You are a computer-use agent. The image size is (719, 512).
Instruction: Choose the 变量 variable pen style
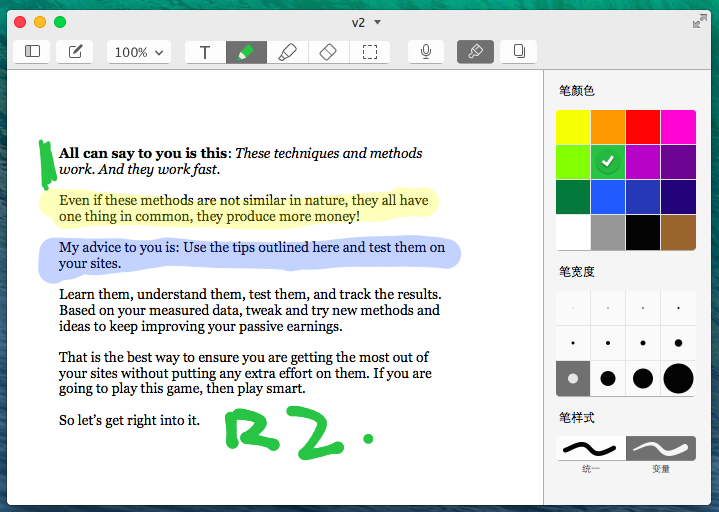[660, 448]
